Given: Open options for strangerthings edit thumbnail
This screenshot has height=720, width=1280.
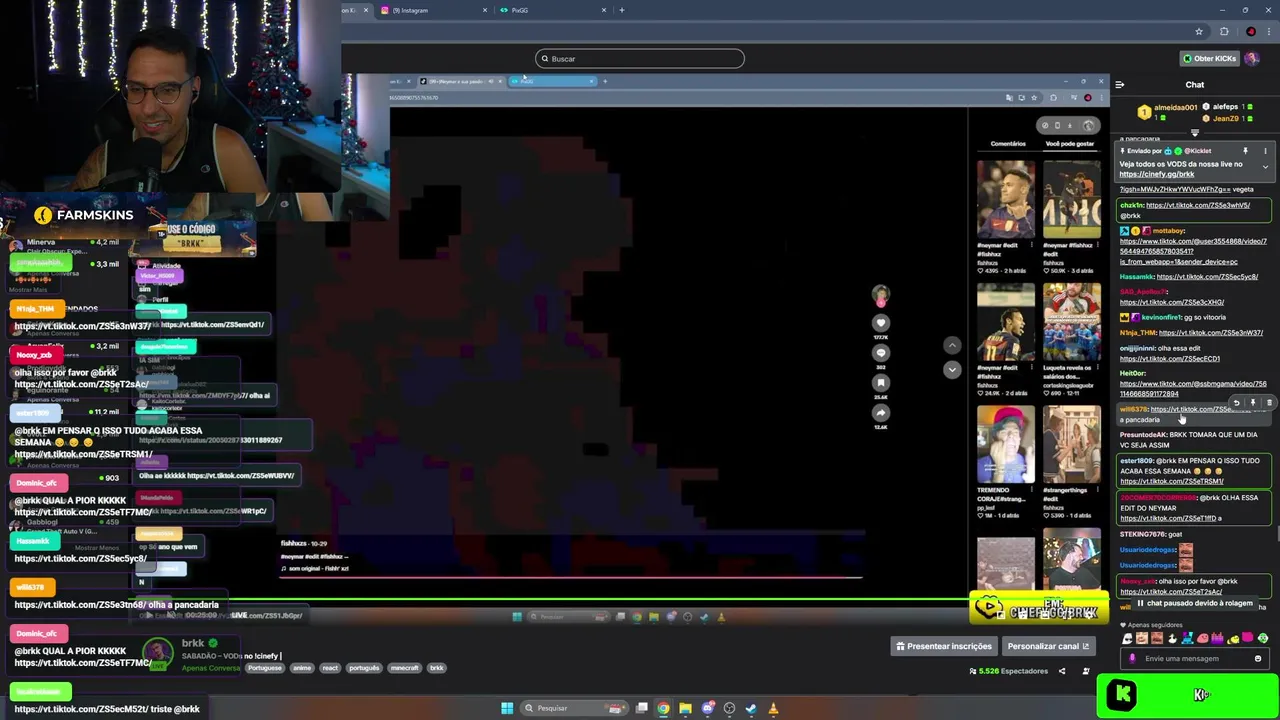Looking at the screenshot, I should coord(1098,491).
